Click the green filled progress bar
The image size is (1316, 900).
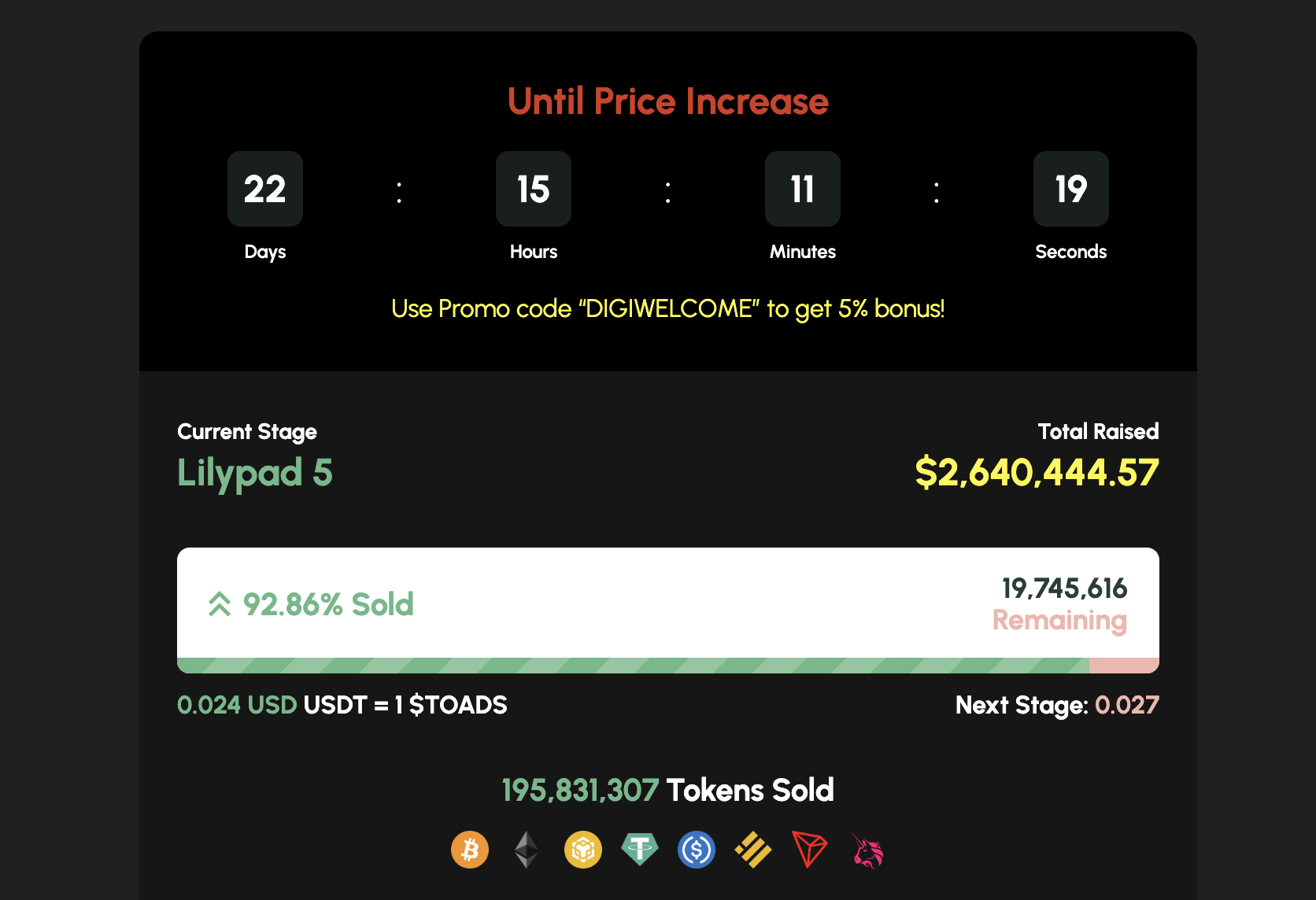pos(633,666)
